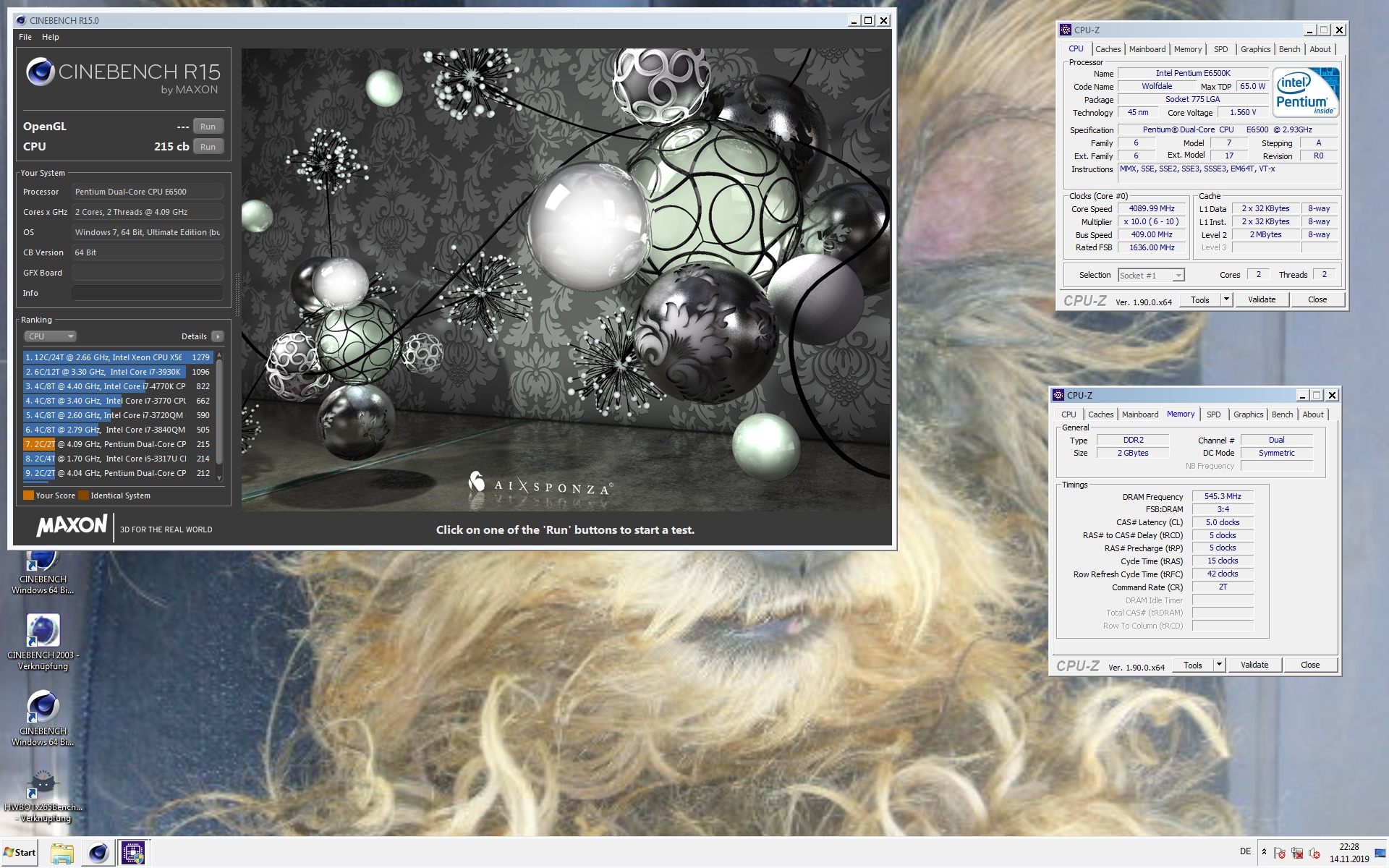Viewport: 1389px width, 868px height.
Task: Switch to CPU-Z in the taskbar
Action: [x=132, y=853]
